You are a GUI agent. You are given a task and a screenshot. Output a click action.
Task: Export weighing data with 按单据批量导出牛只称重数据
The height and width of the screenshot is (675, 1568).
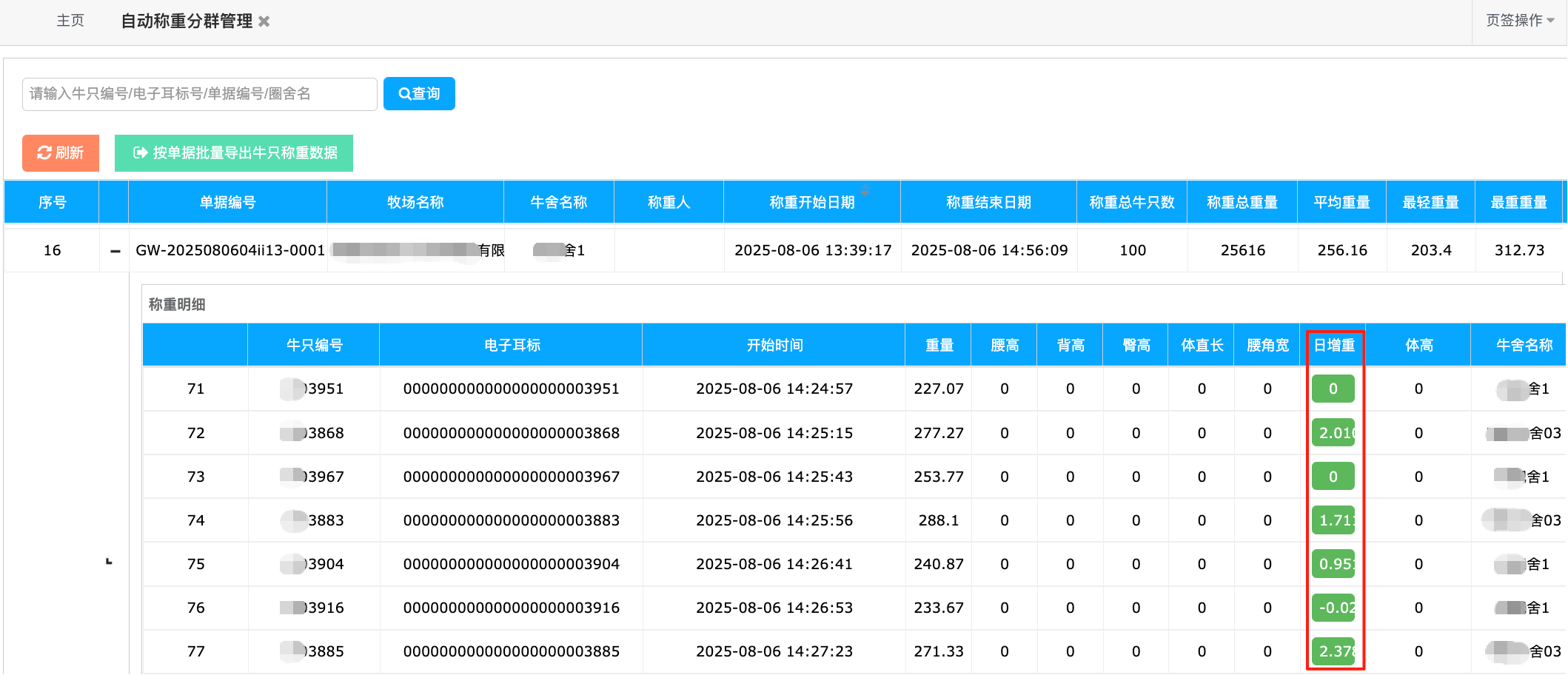point(234,153)
